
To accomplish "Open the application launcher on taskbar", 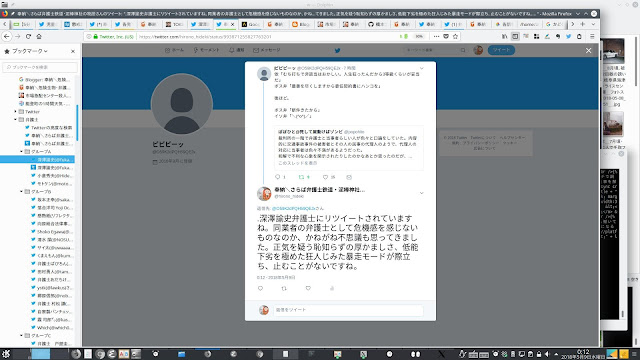I will (6, 354).
